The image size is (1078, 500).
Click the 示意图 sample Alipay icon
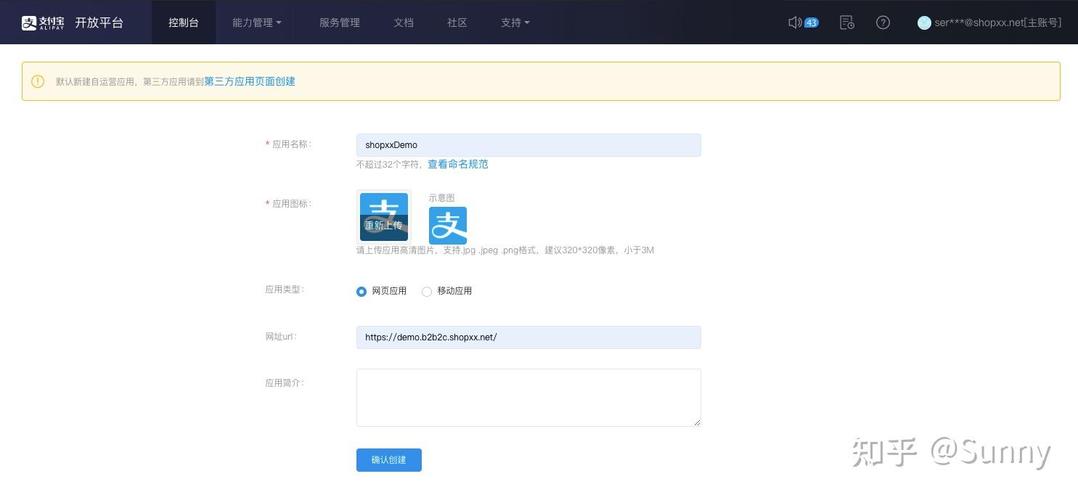click(x=448, y=225)
